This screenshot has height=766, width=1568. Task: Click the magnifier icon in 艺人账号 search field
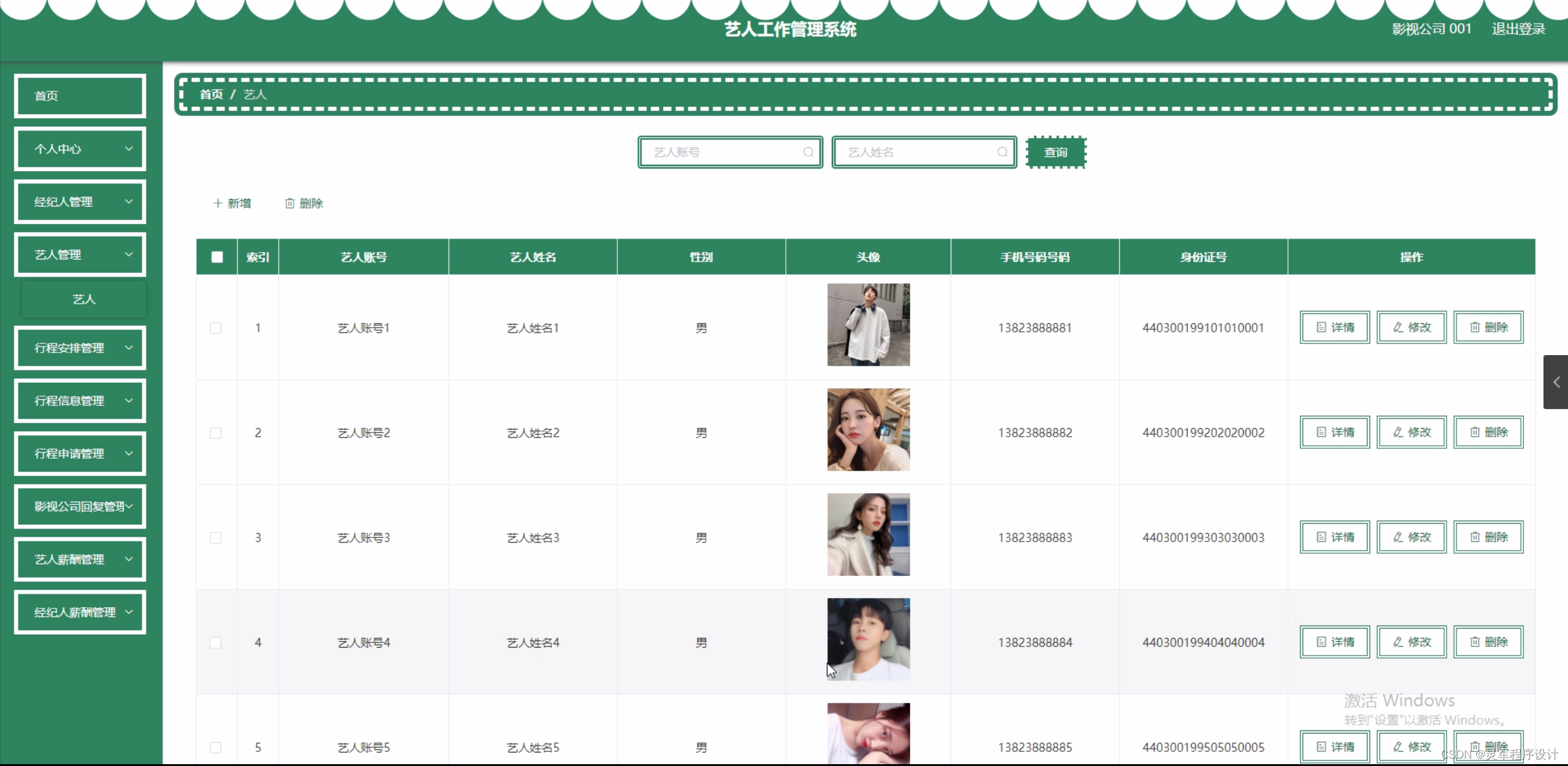[809, 151]
